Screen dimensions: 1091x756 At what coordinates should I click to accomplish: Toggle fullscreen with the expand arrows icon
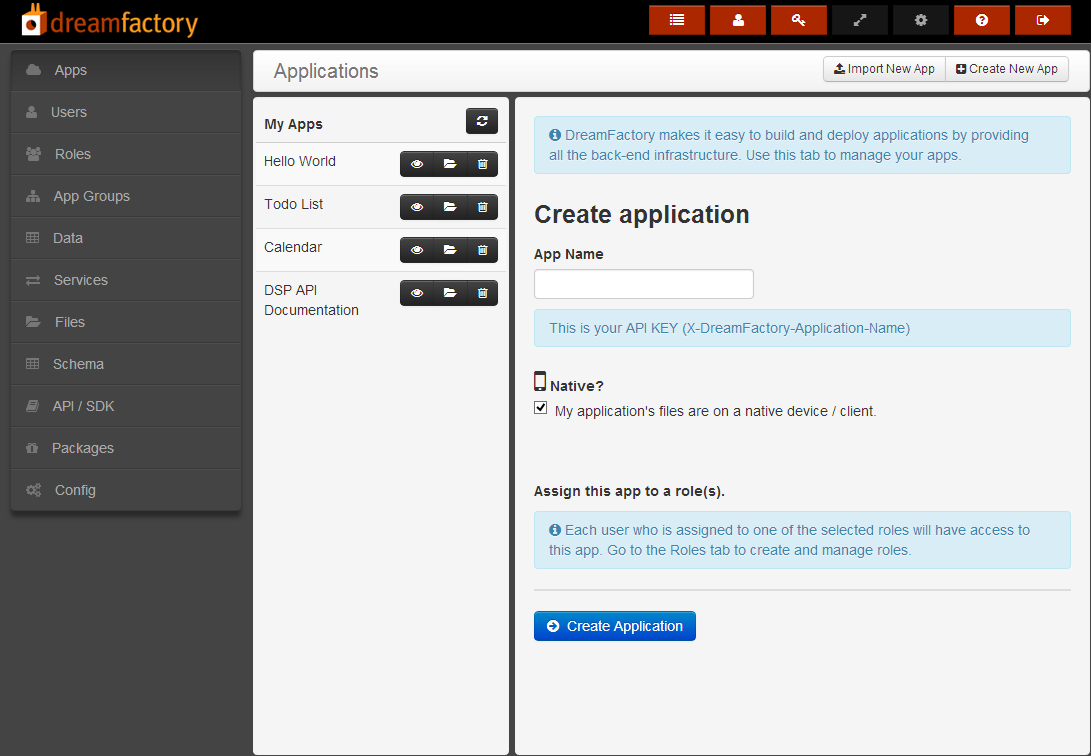860,20
